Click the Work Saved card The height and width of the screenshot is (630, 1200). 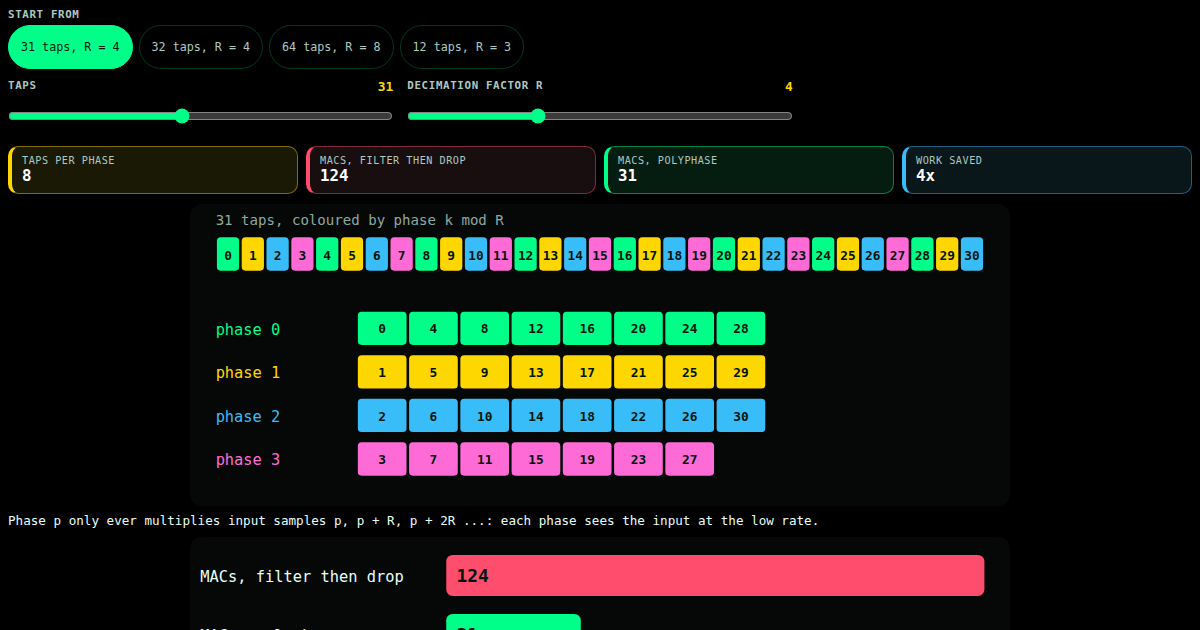[1047, 170]
